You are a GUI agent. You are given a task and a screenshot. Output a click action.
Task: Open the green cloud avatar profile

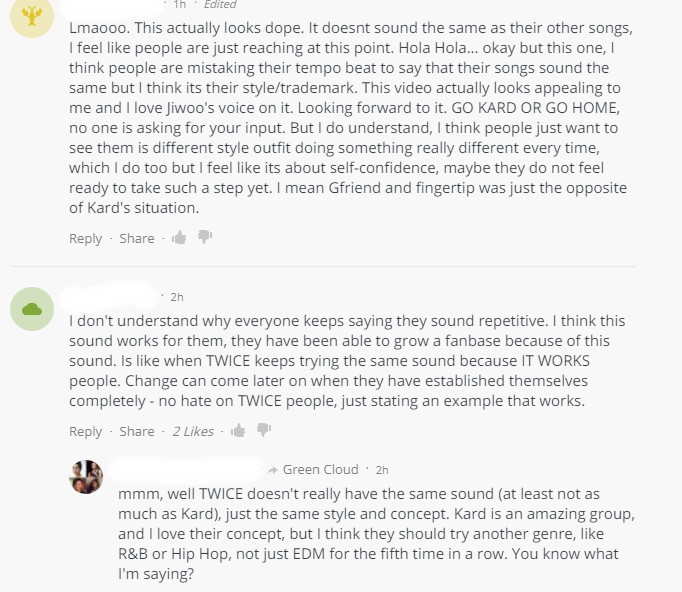pyautogui.click(x=31, y=309)
